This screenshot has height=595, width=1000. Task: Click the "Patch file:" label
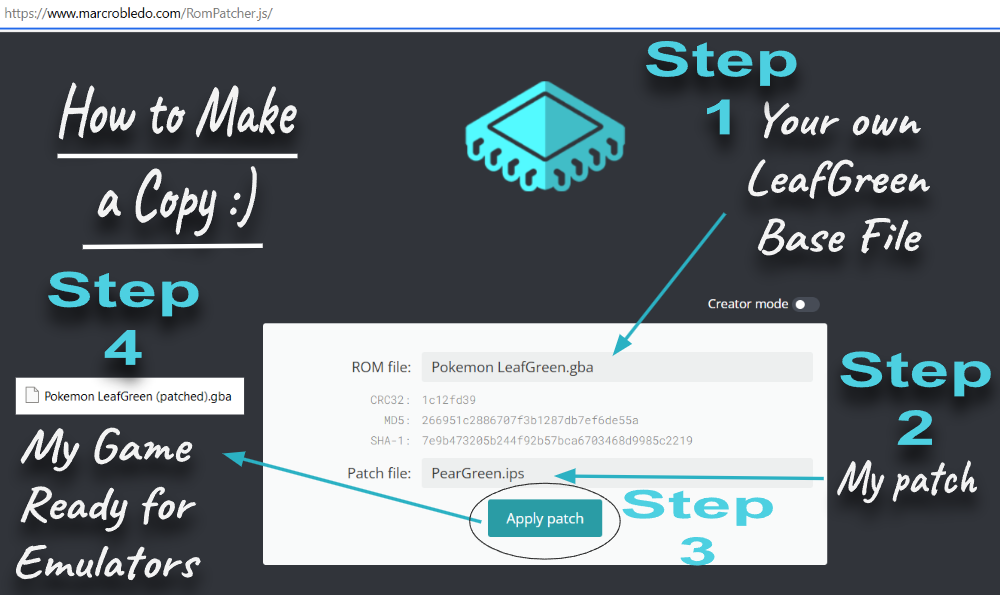pyautogui.click(x=379, y=473)
